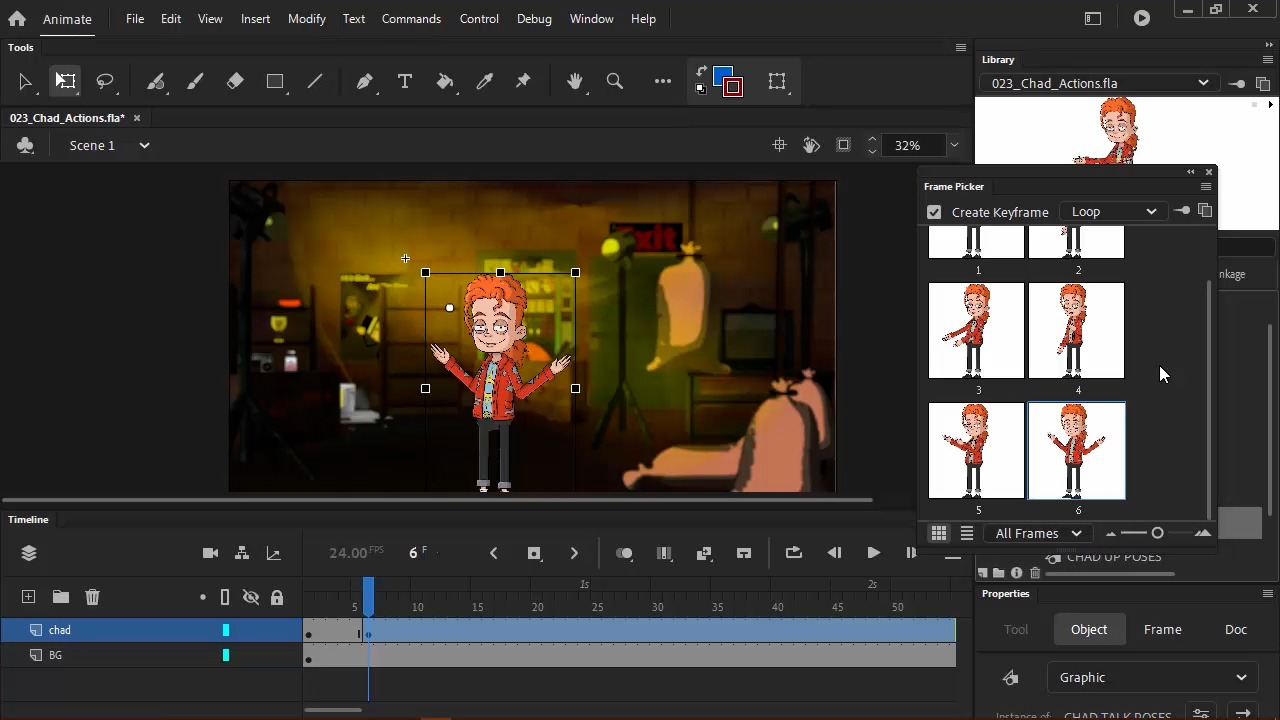
Task: Select the Text tool
Action: point(404,81)
